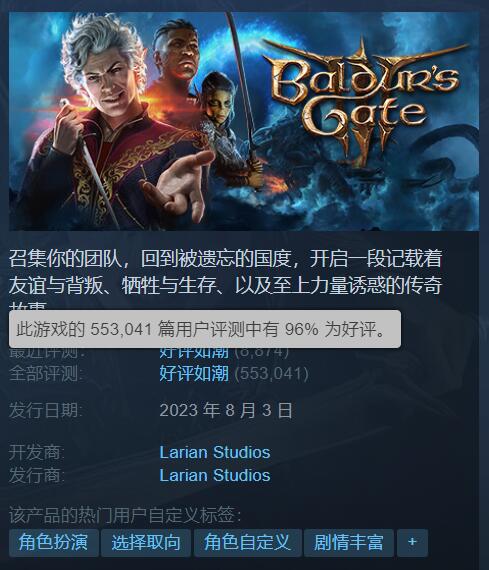Open the 剧情丰富 tag
The height and width of the screenshot is (570, 489).
tap(349, 543)
